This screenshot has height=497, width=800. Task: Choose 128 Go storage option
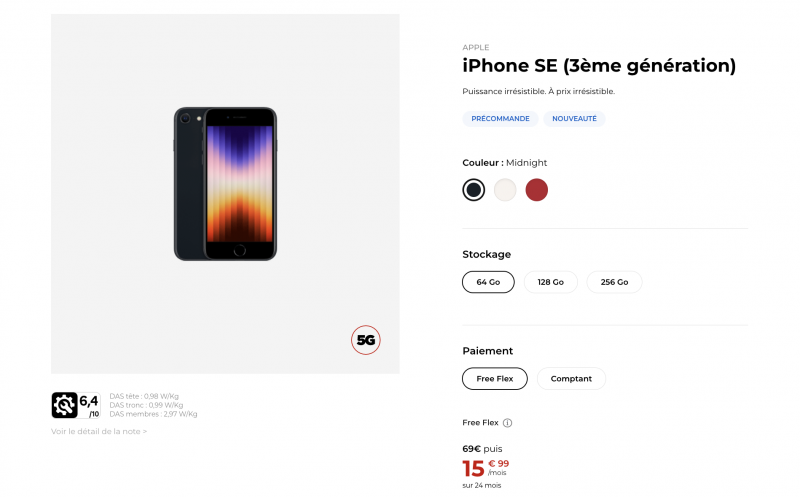(x=550, y=282)
